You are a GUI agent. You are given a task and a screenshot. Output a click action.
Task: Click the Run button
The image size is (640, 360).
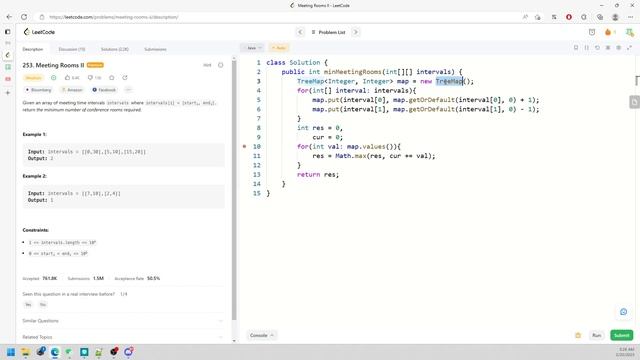596,335
